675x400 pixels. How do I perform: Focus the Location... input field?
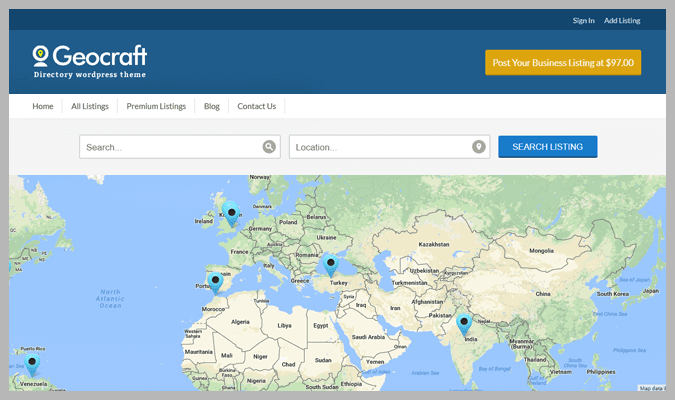click(x=389, y=147)
